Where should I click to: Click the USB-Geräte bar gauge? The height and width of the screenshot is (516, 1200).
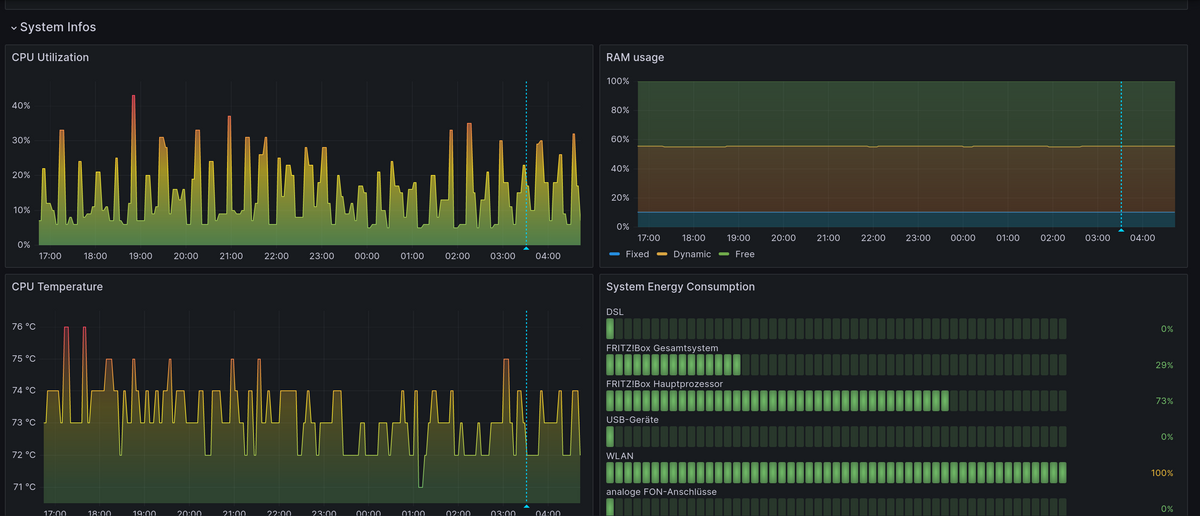[836, 436]
